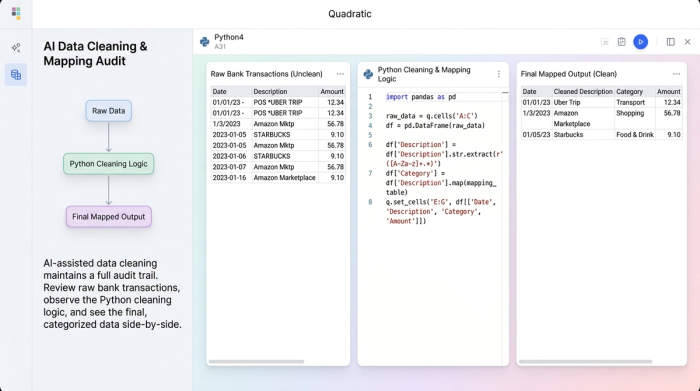700x391 pixels.
Task: Select Raw table Date column header
Action: pos(231,92)
